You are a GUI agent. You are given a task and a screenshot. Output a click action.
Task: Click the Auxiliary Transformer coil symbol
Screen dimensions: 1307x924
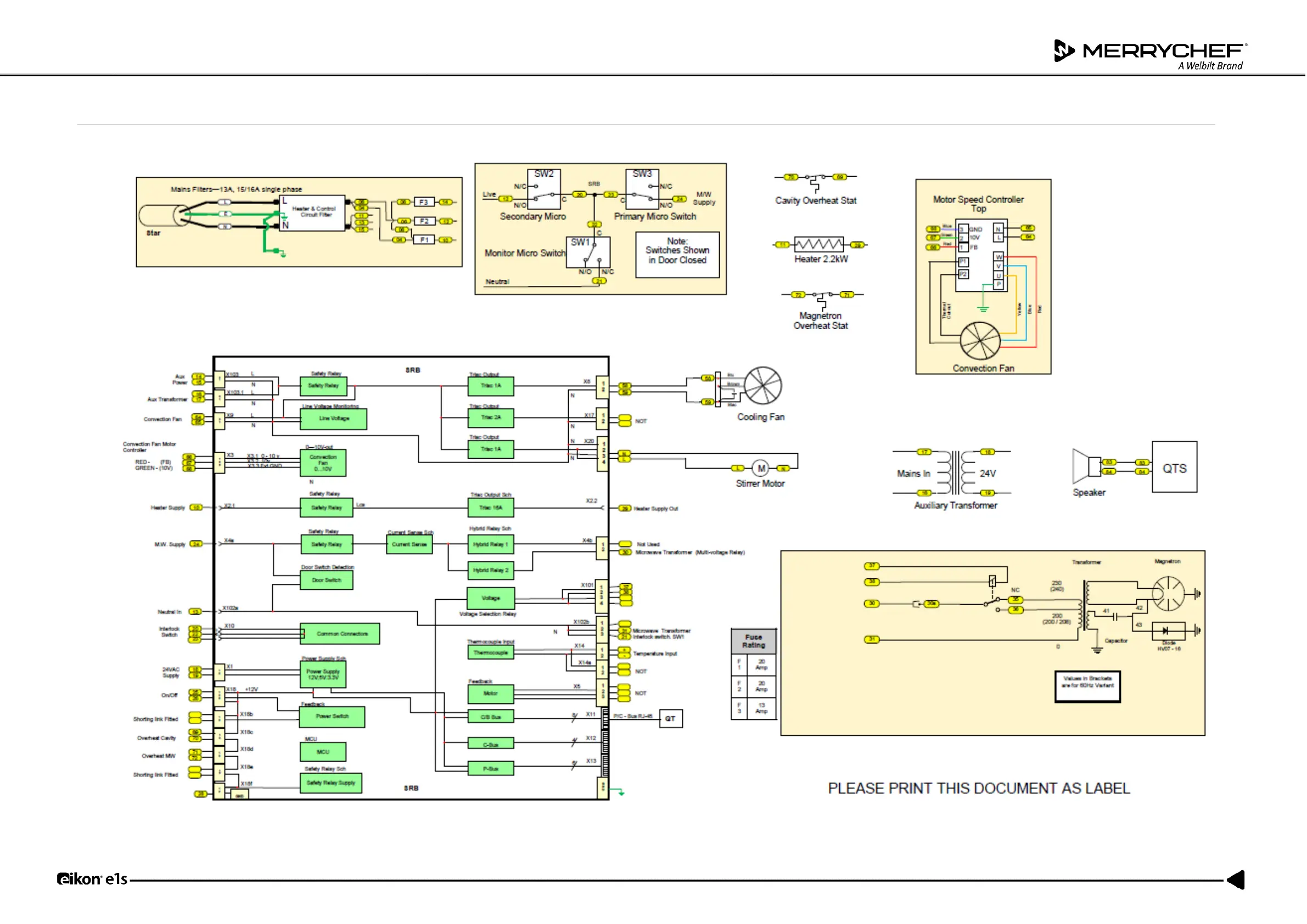click(x=956, y=472)
